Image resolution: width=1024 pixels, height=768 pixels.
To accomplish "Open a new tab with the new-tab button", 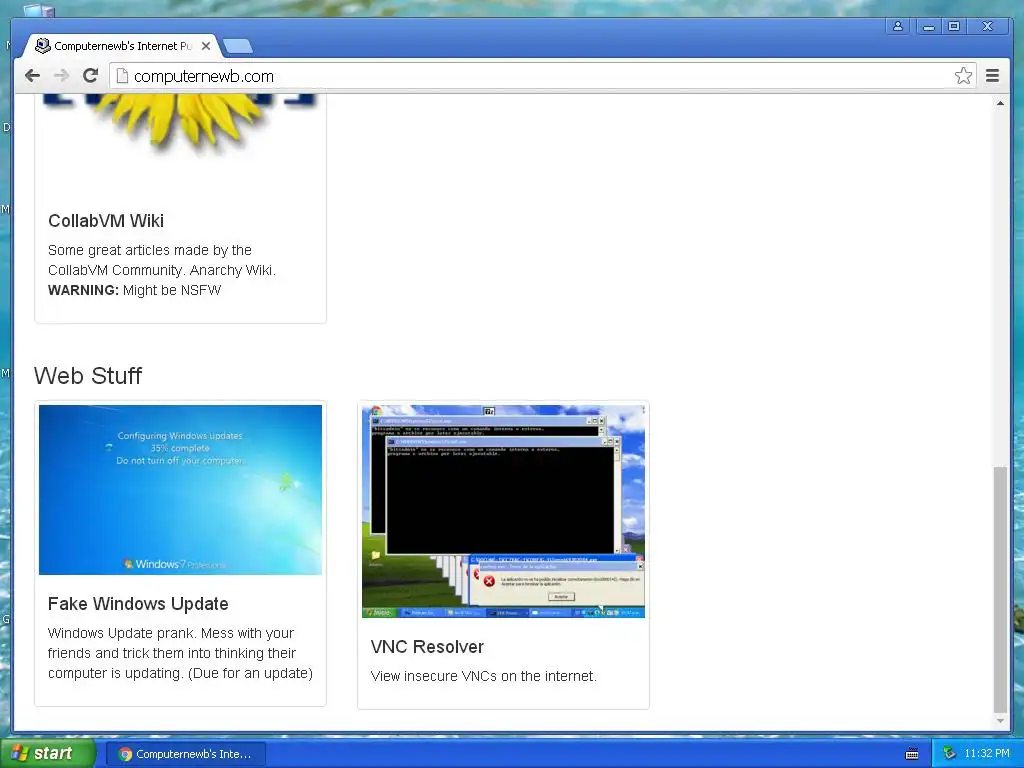I will pos(238,46).
